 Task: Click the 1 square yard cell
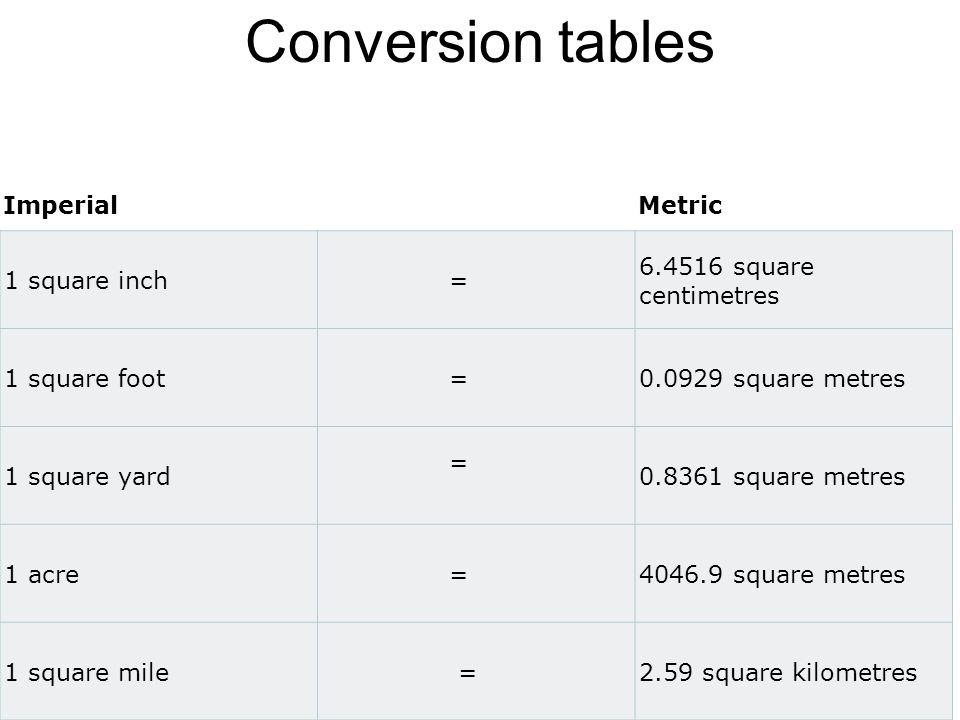[x=159, y=476]
